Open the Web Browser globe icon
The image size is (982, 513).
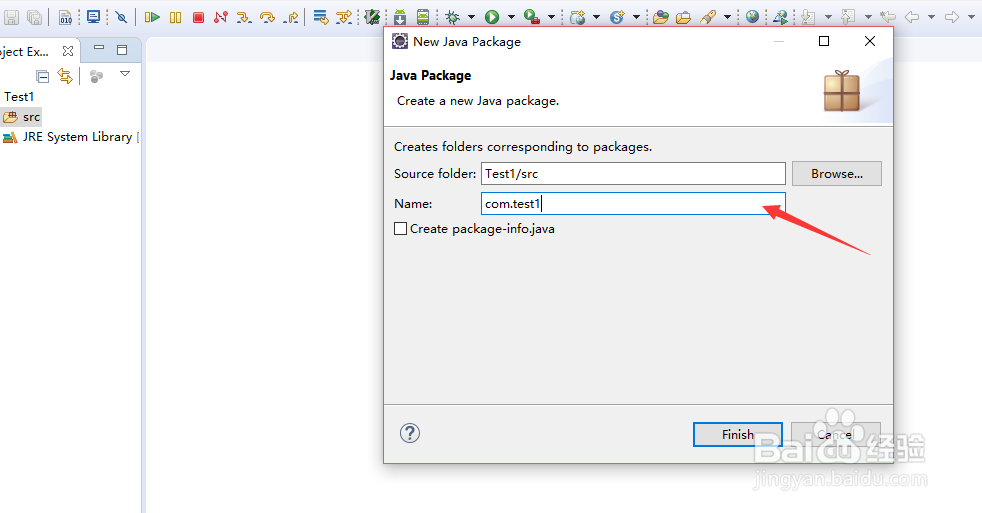point(753,17)
